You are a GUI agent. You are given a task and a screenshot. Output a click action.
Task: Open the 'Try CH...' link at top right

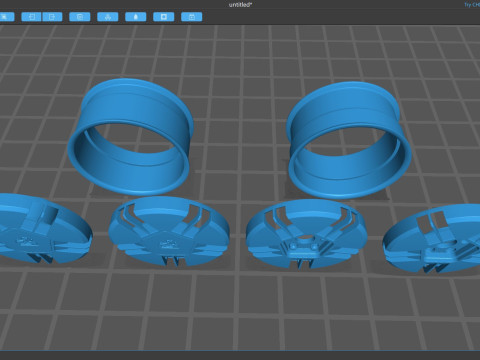[472, 5]
